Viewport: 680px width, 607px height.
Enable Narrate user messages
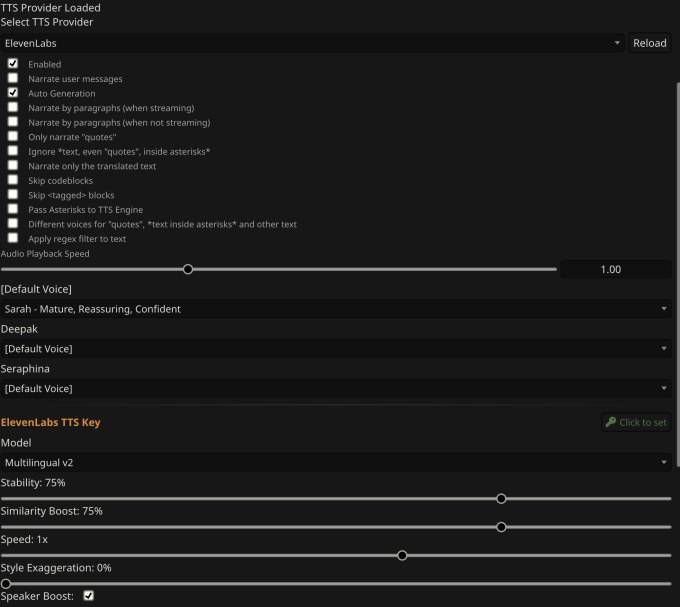13,78
